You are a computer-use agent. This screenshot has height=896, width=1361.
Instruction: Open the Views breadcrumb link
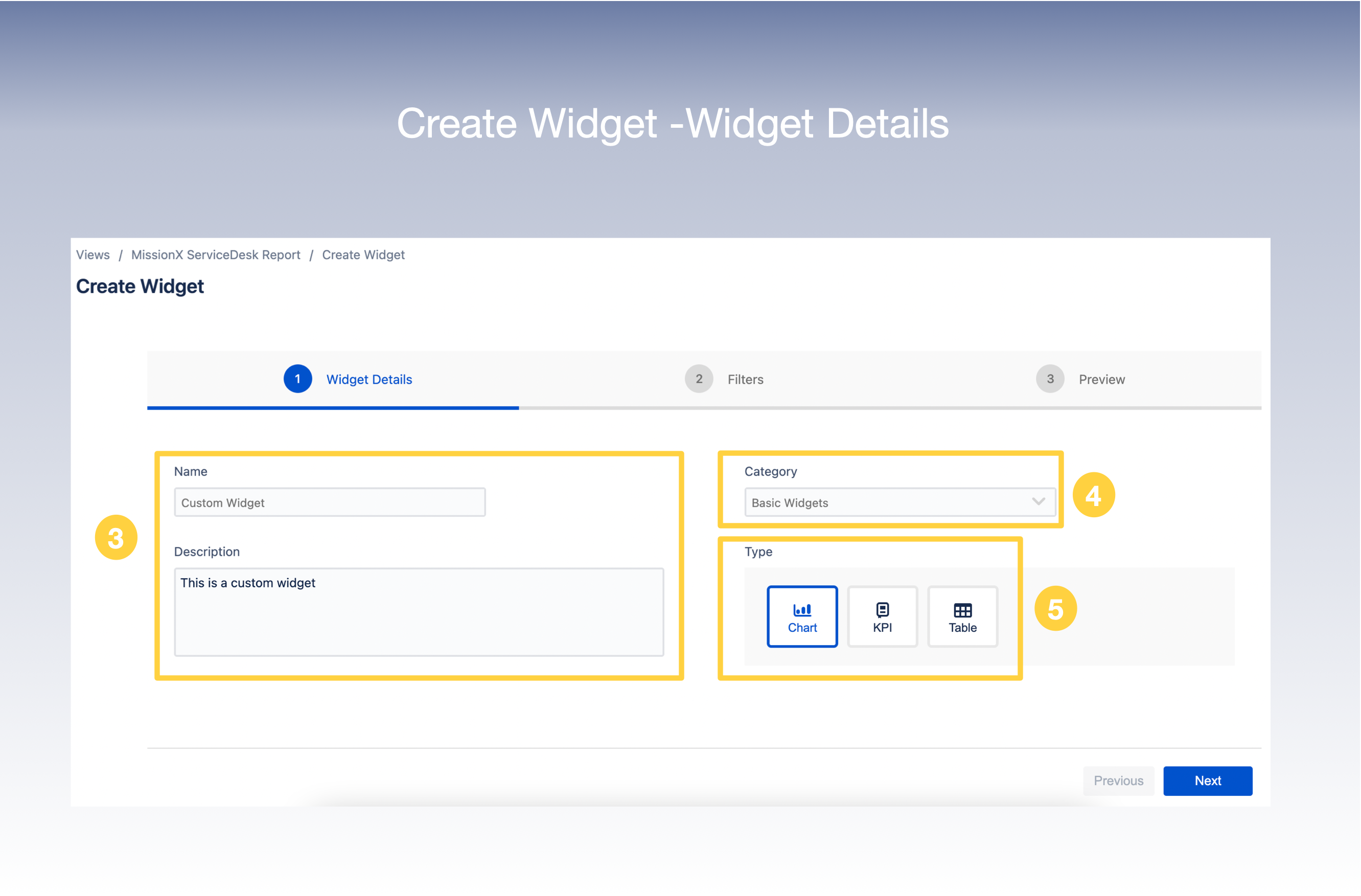pos(92,255)
